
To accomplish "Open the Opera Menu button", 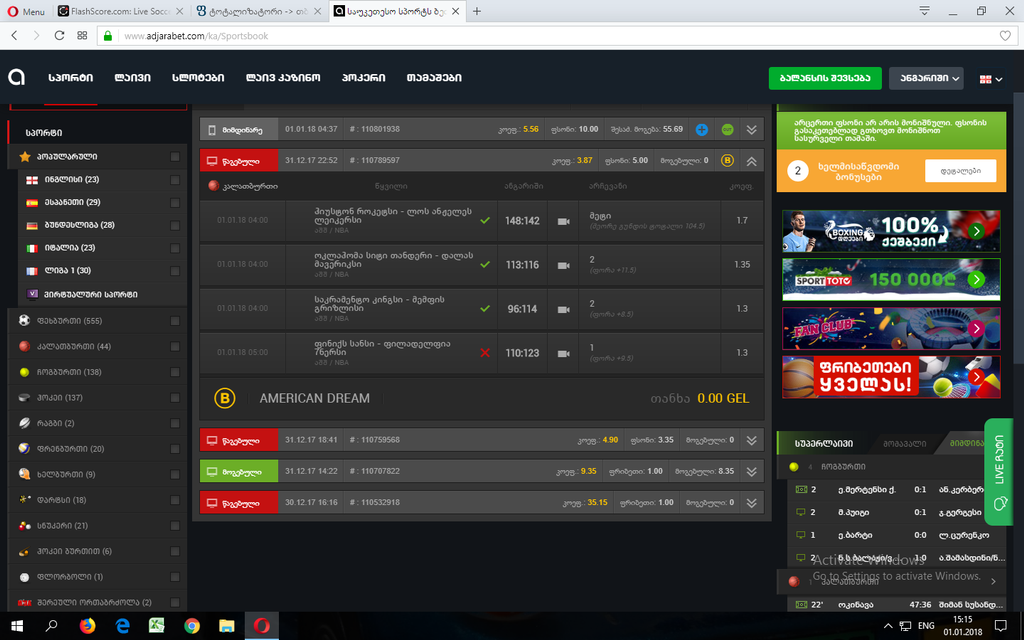I will click(x=26, y=11).
